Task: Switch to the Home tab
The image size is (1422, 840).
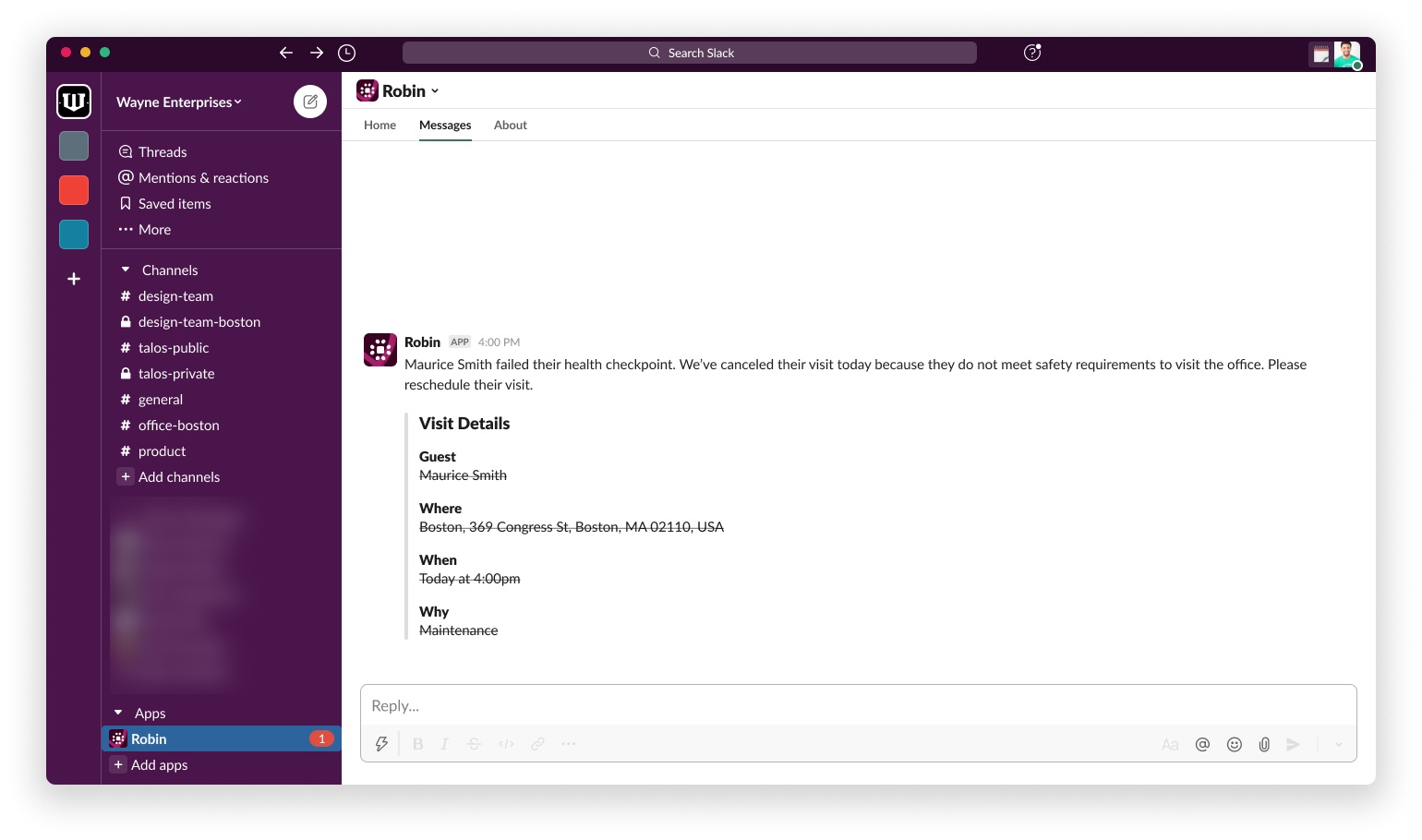Action: pyautogui.click(x=380, y=125)
